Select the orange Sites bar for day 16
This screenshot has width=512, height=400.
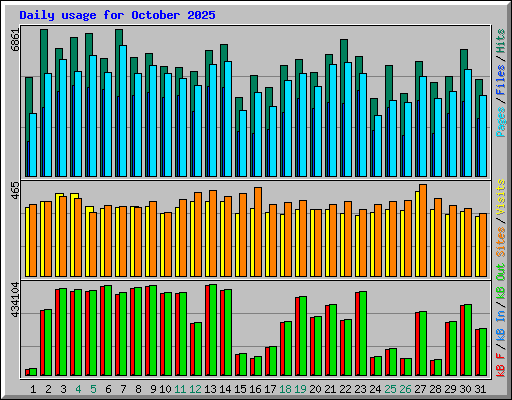[x=258, y=232]
